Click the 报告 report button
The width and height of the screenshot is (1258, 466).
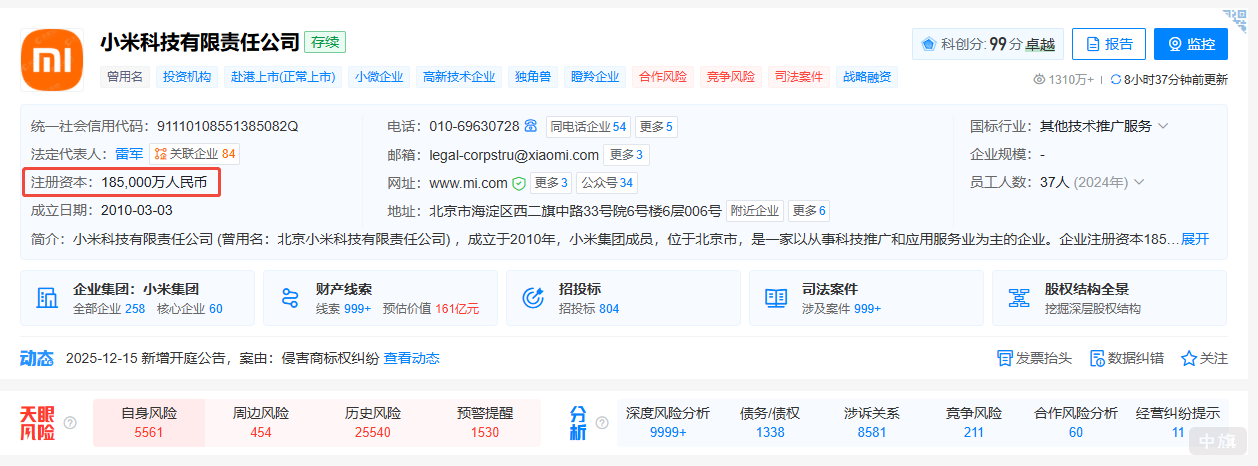1108,44
